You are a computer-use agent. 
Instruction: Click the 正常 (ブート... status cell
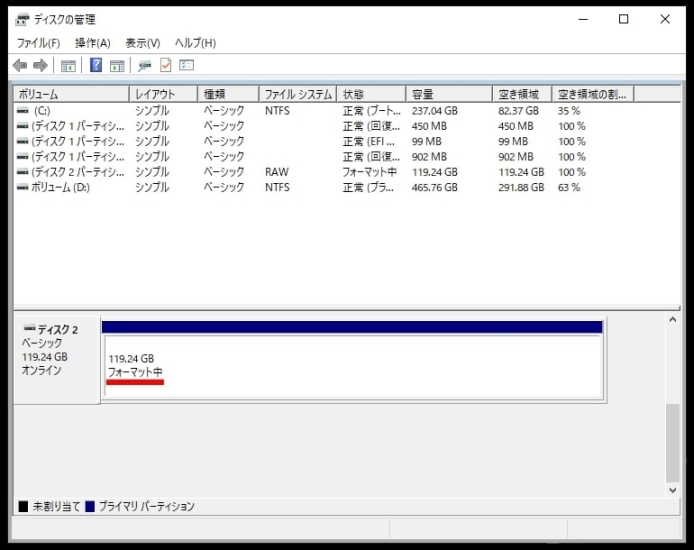pyautogui.click(x=372, y=111)
